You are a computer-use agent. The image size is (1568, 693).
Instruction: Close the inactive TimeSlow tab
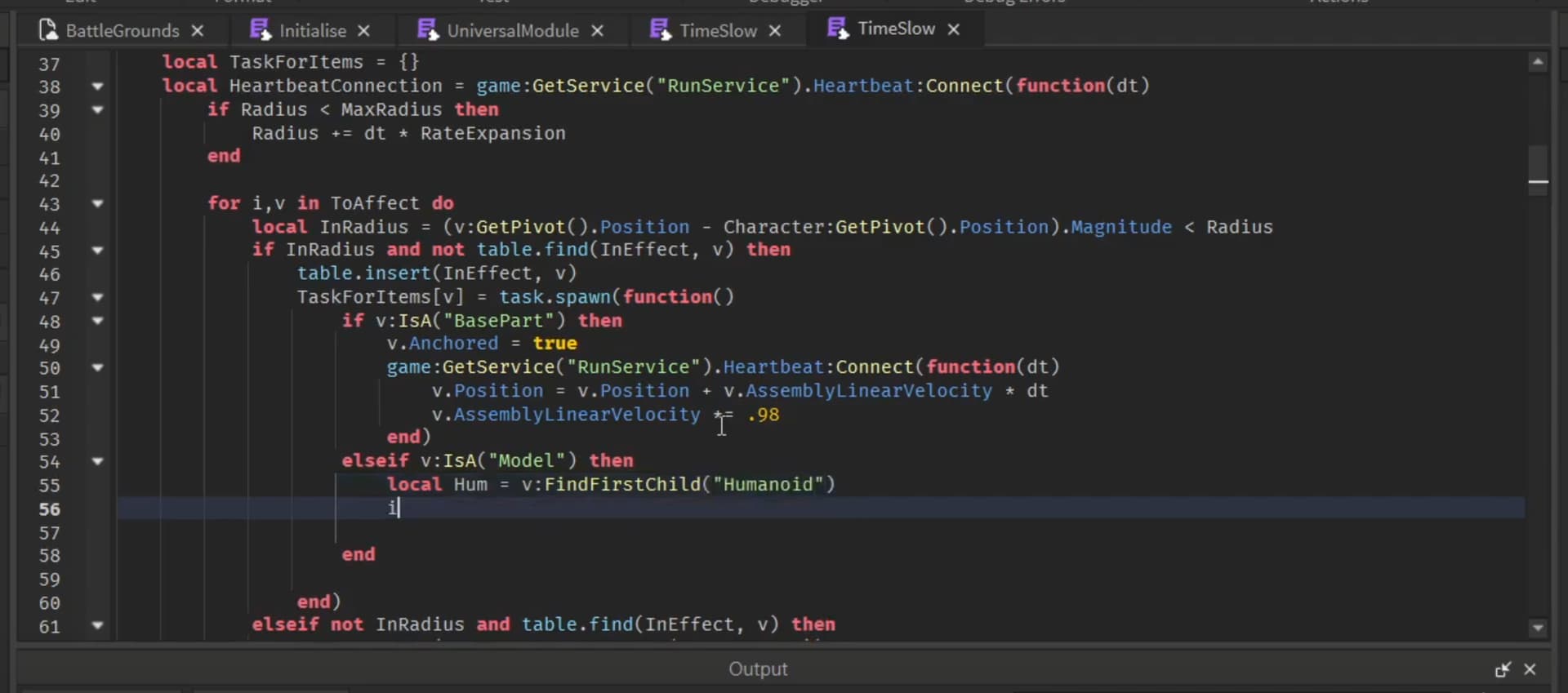(775, 31)
